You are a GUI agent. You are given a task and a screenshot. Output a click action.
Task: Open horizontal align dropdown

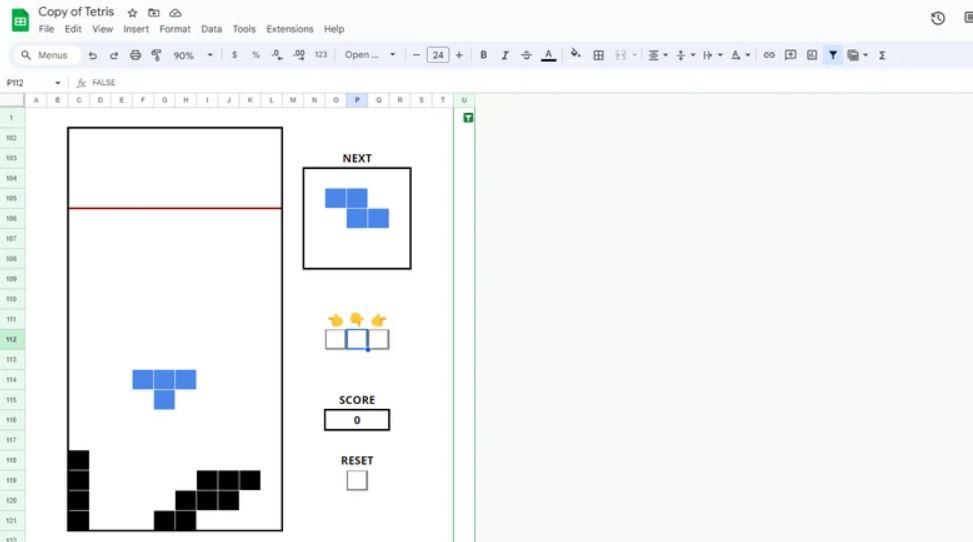[658, 55]
